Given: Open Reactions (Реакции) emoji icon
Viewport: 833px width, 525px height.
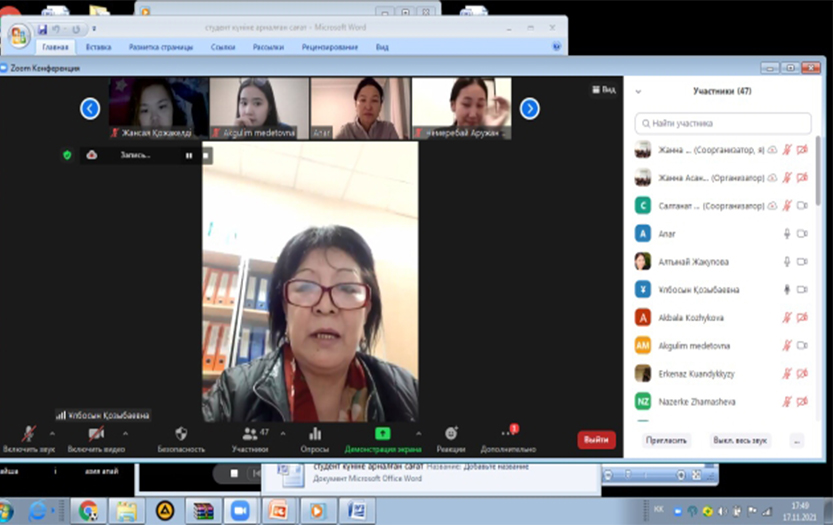Looking at the screenshot, I should click(x=450, y=433).
